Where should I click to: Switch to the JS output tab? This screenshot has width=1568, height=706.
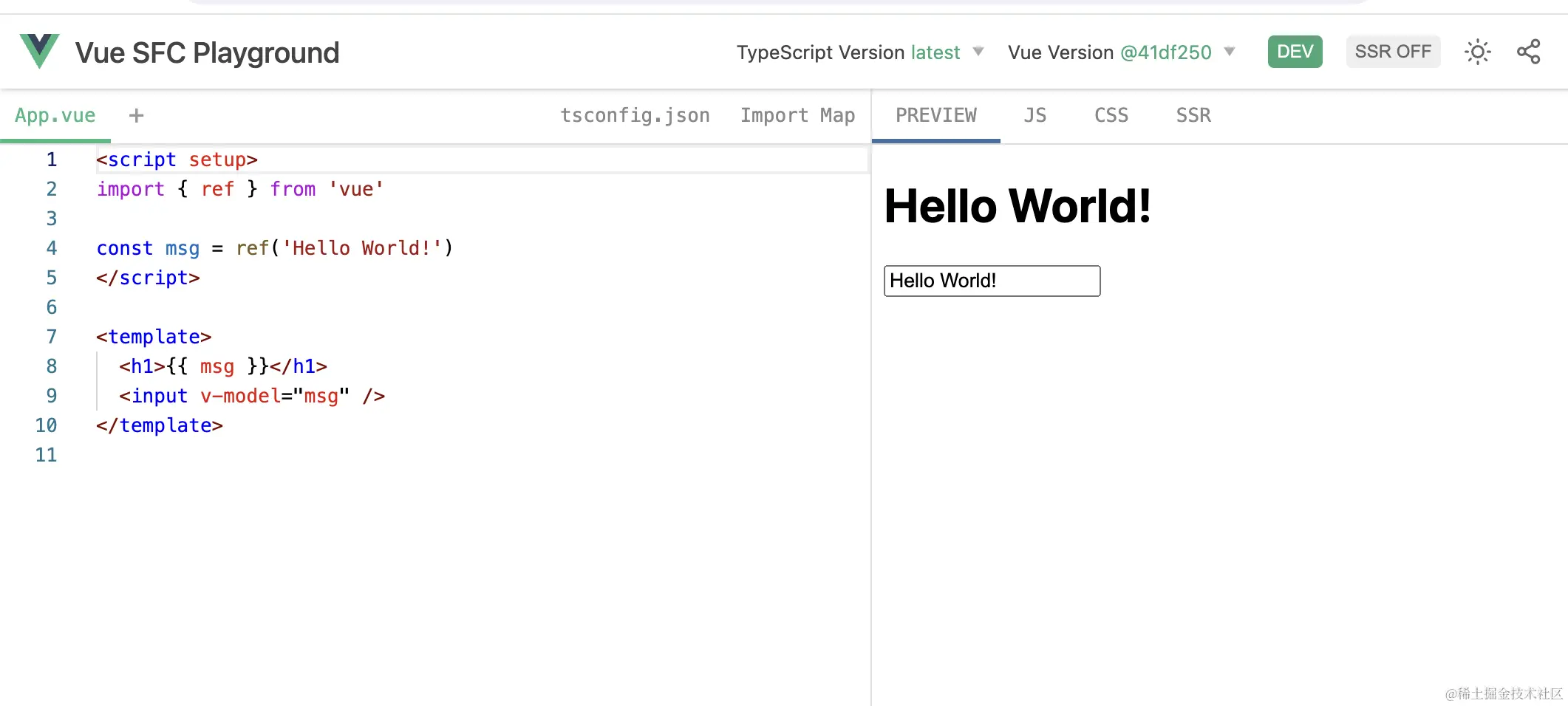[x=1034, y=116]
